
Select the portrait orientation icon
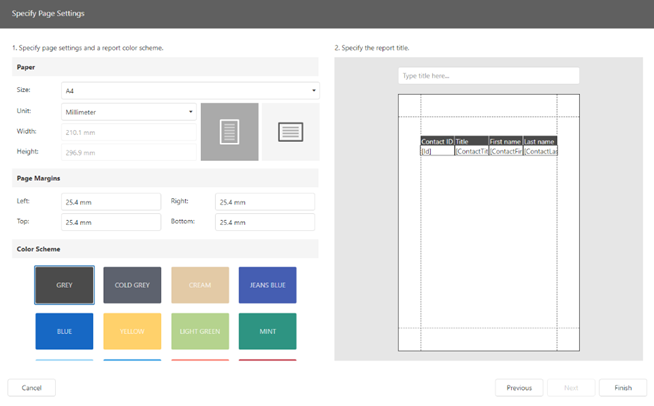pos(229,132)
